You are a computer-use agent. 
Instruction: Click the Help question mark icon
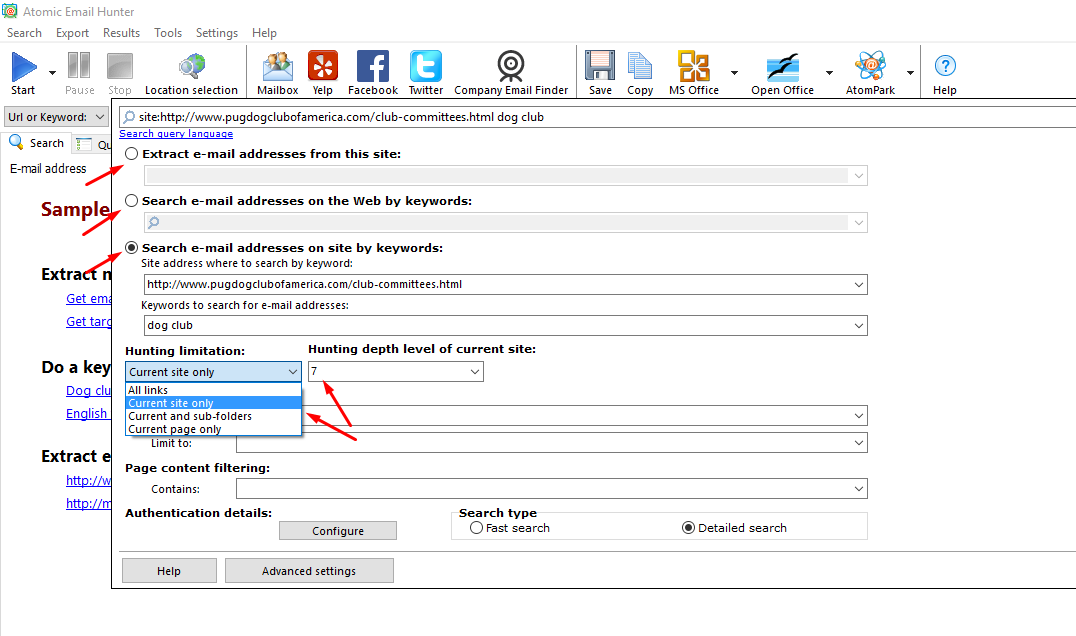tap(945, 66)
